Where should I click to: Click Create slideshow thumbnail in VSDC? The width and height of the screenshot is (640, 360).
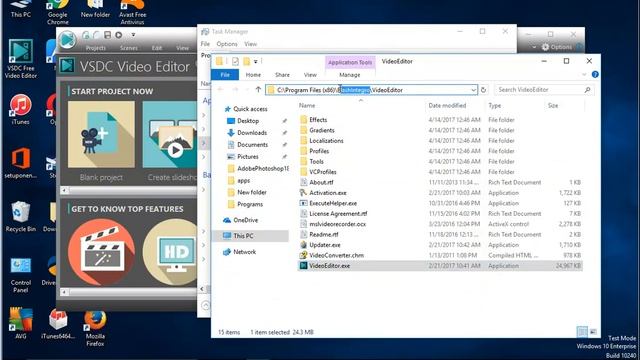click(x=170, y=135)
